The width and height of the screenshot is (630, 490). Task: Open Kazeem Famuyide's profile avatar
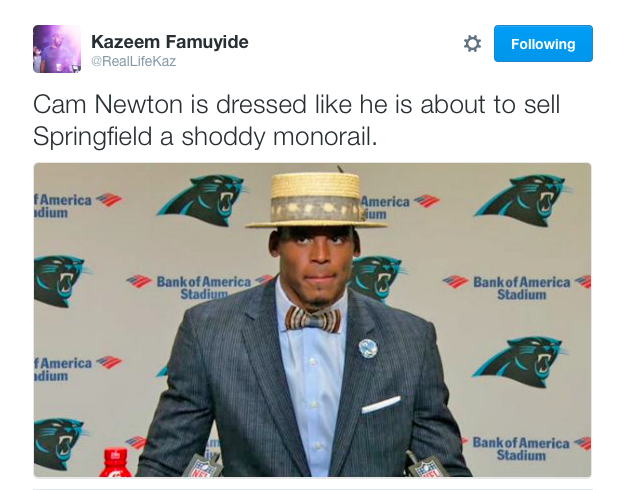pos(57,49)
